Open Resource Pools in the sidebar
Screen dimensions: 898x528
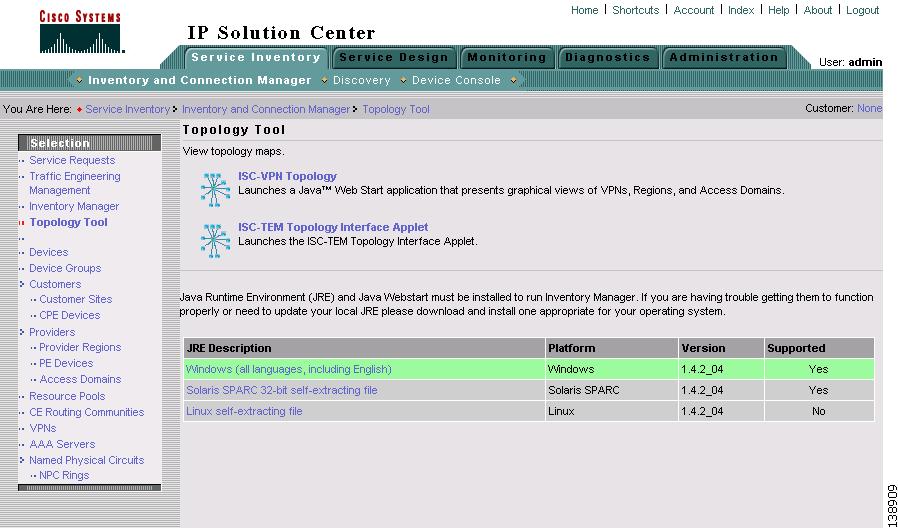(x=67, y=396)
